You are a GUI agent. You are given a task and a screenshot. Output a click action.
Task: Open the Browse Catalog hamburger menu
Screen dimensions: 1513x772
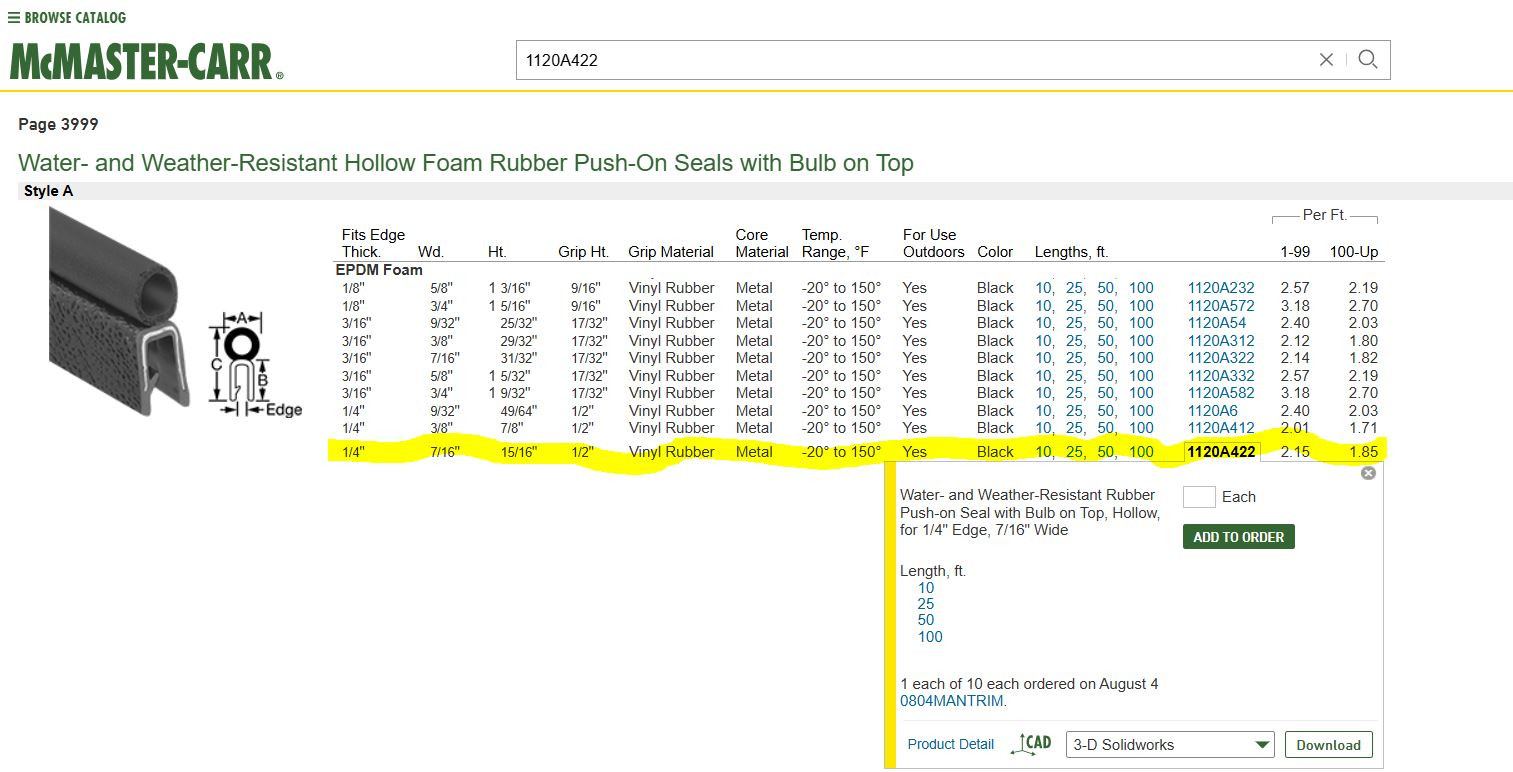click(x=66, y=18)
